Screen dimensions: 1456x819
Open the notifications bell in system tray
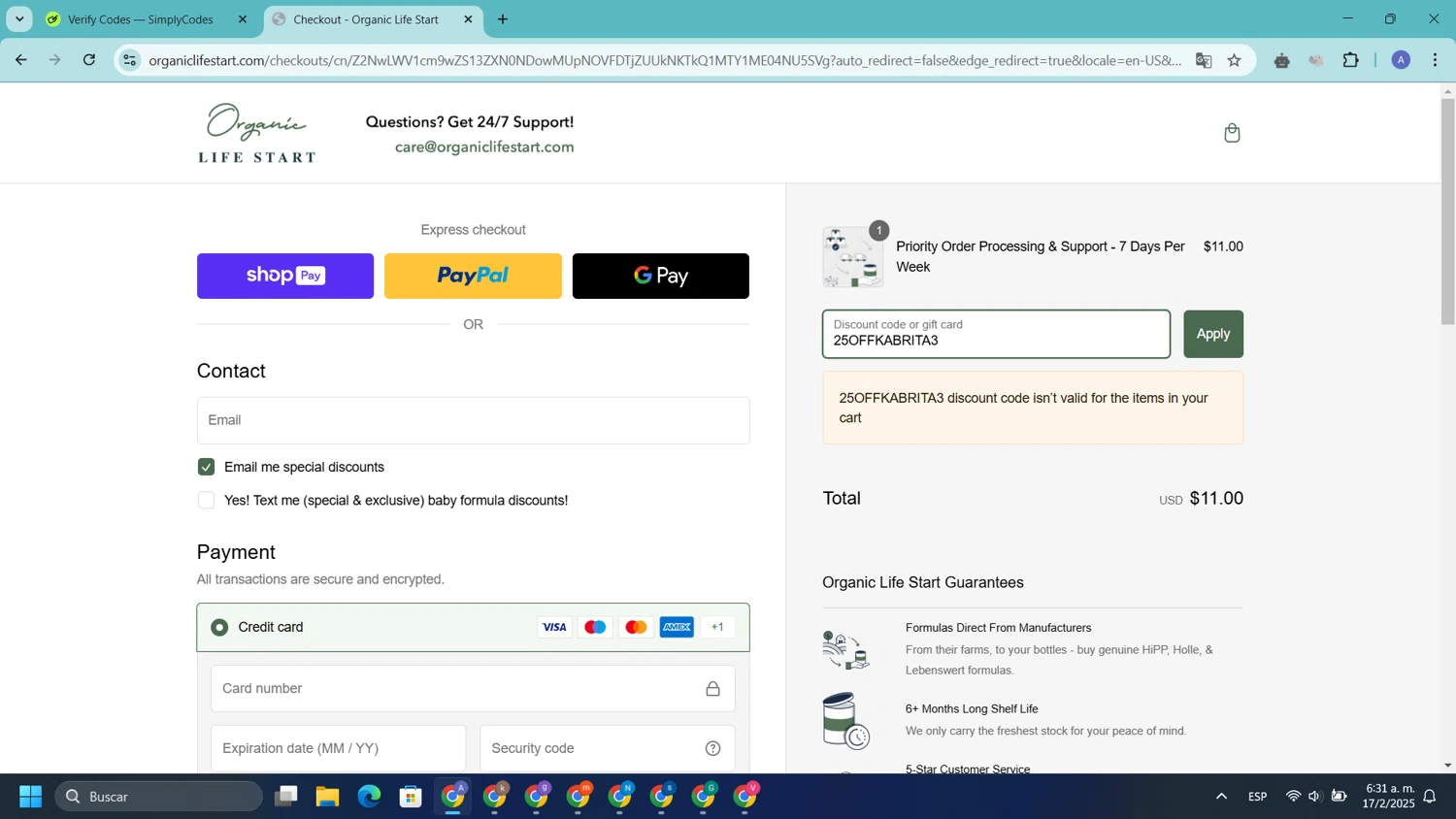pos(1430,797)
